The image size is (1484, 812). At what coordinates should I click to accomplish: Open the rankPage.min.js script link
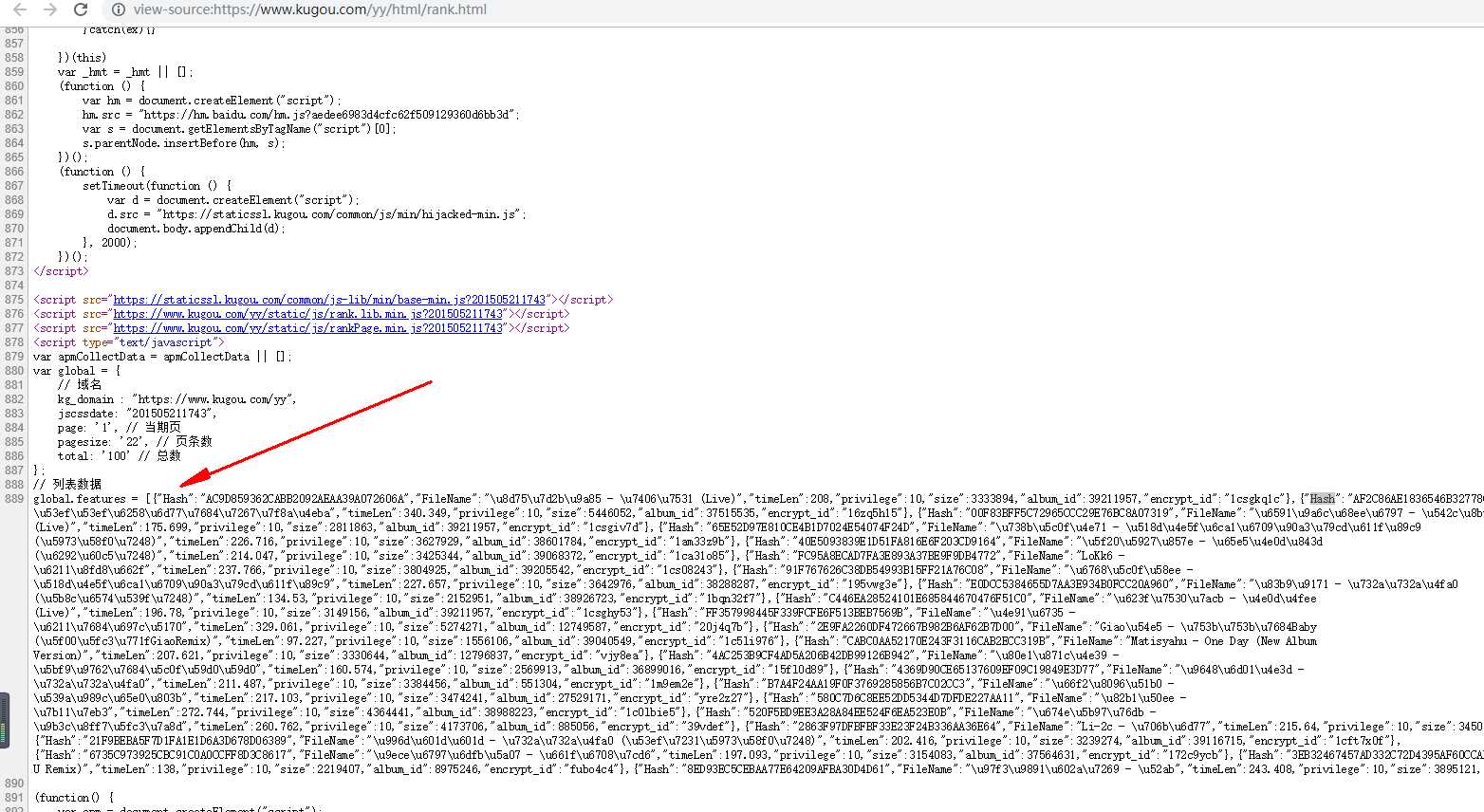pos(308,328)
